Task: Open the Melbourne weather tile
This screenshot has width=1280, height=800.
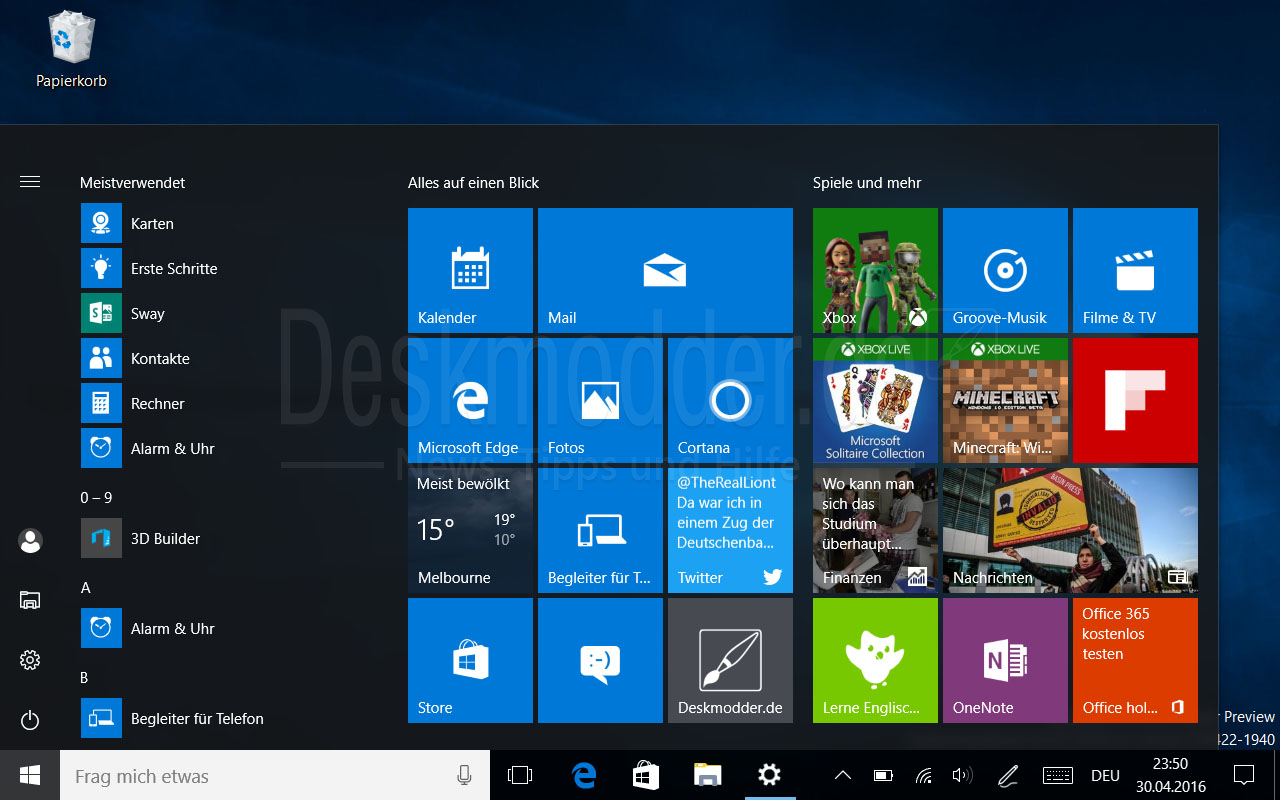Action: coord(470,530)
